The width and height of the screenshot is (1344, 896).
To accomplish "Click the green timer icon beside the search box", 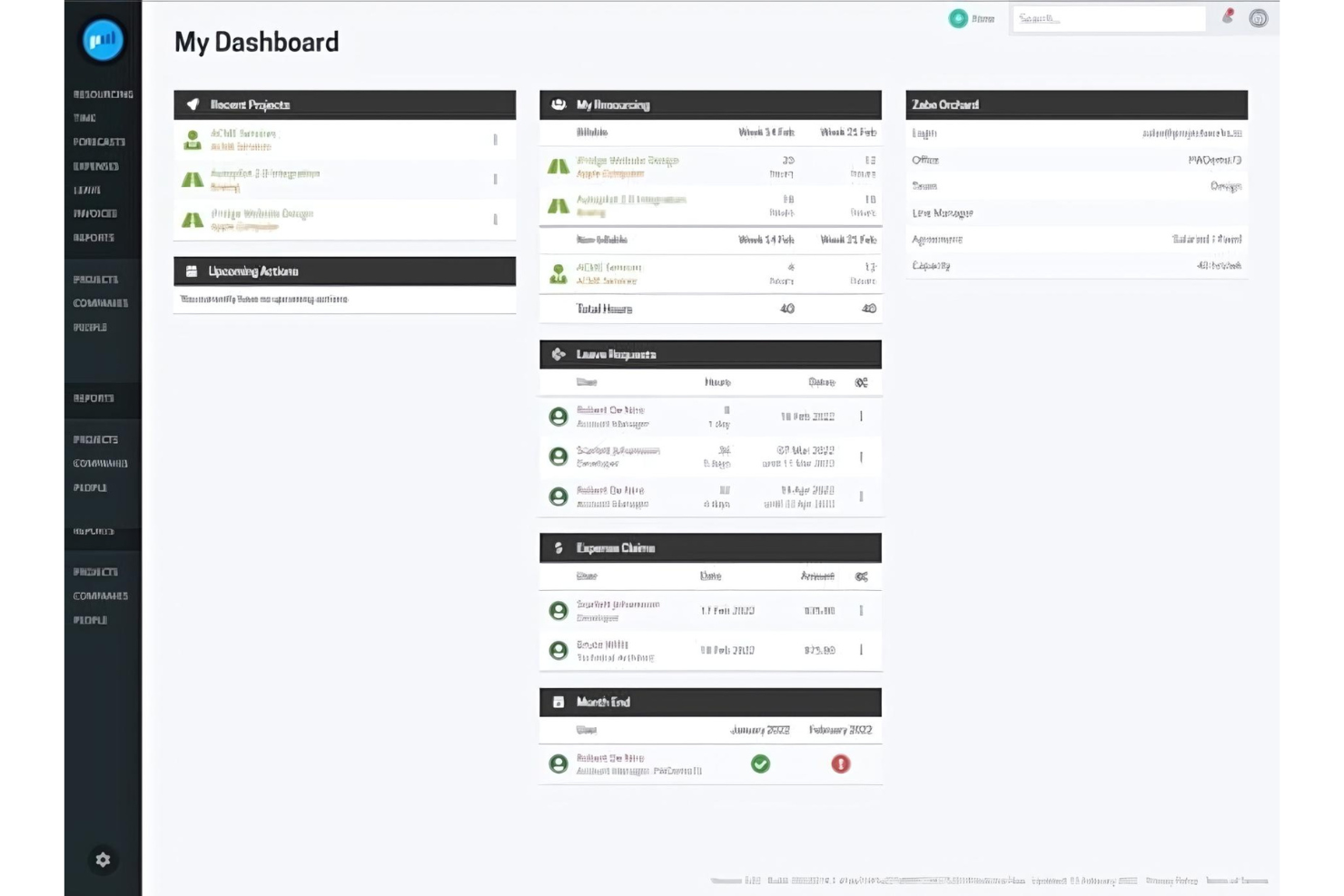I will (958, 18).
